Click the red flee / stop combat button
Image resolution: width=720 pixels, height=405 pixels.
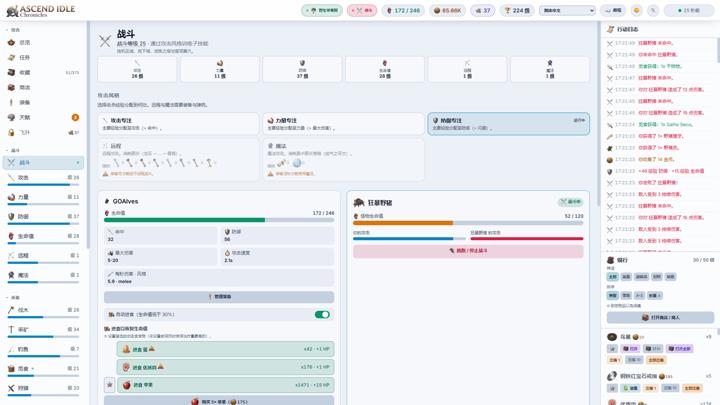(468, 251)
